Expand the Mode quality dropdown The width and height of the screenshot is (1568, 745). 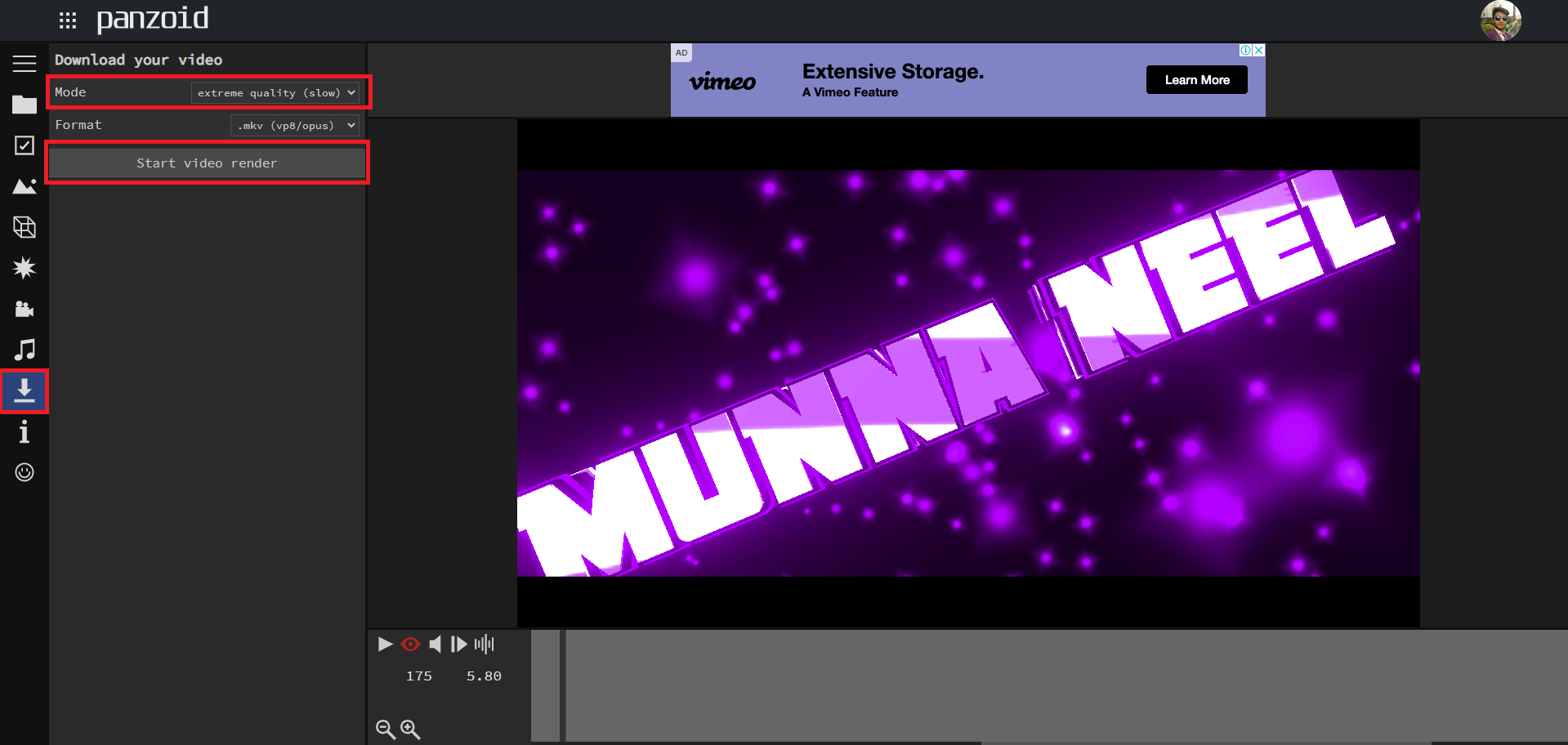tap(275, 93)
